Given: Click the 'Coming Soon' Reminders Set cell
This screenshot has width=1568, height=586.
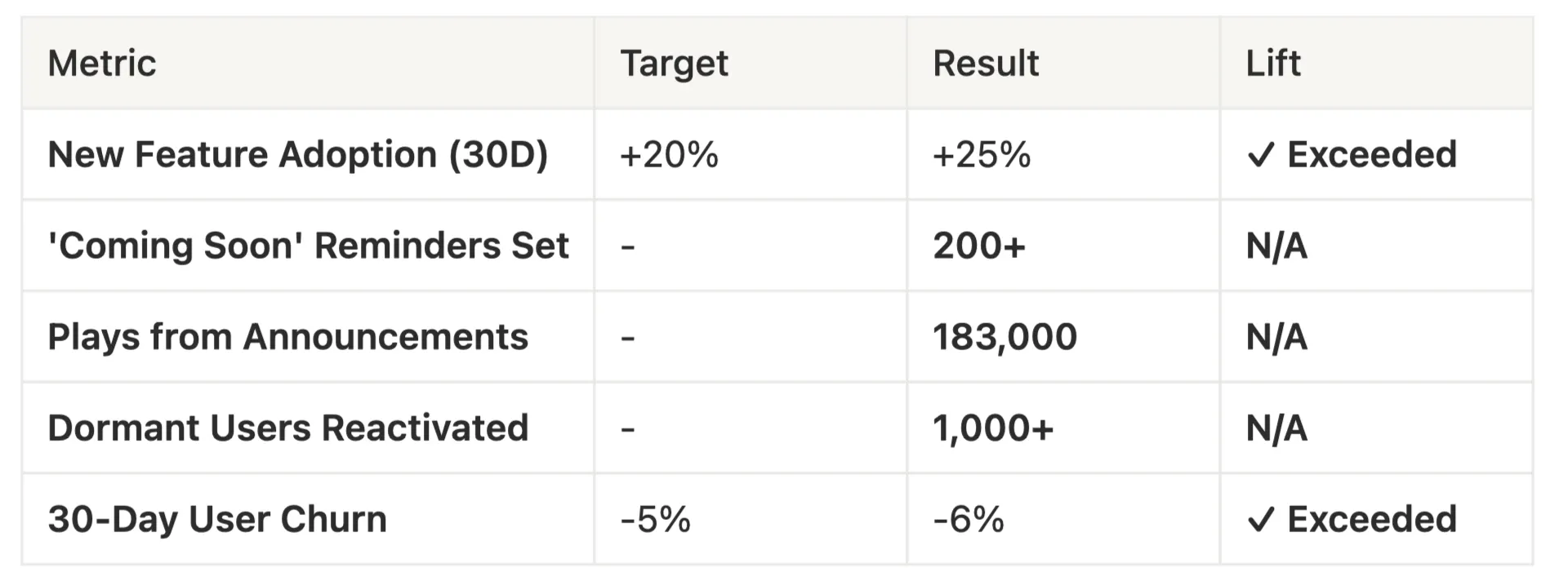Looking at the screenshot, I should [308, 246].
